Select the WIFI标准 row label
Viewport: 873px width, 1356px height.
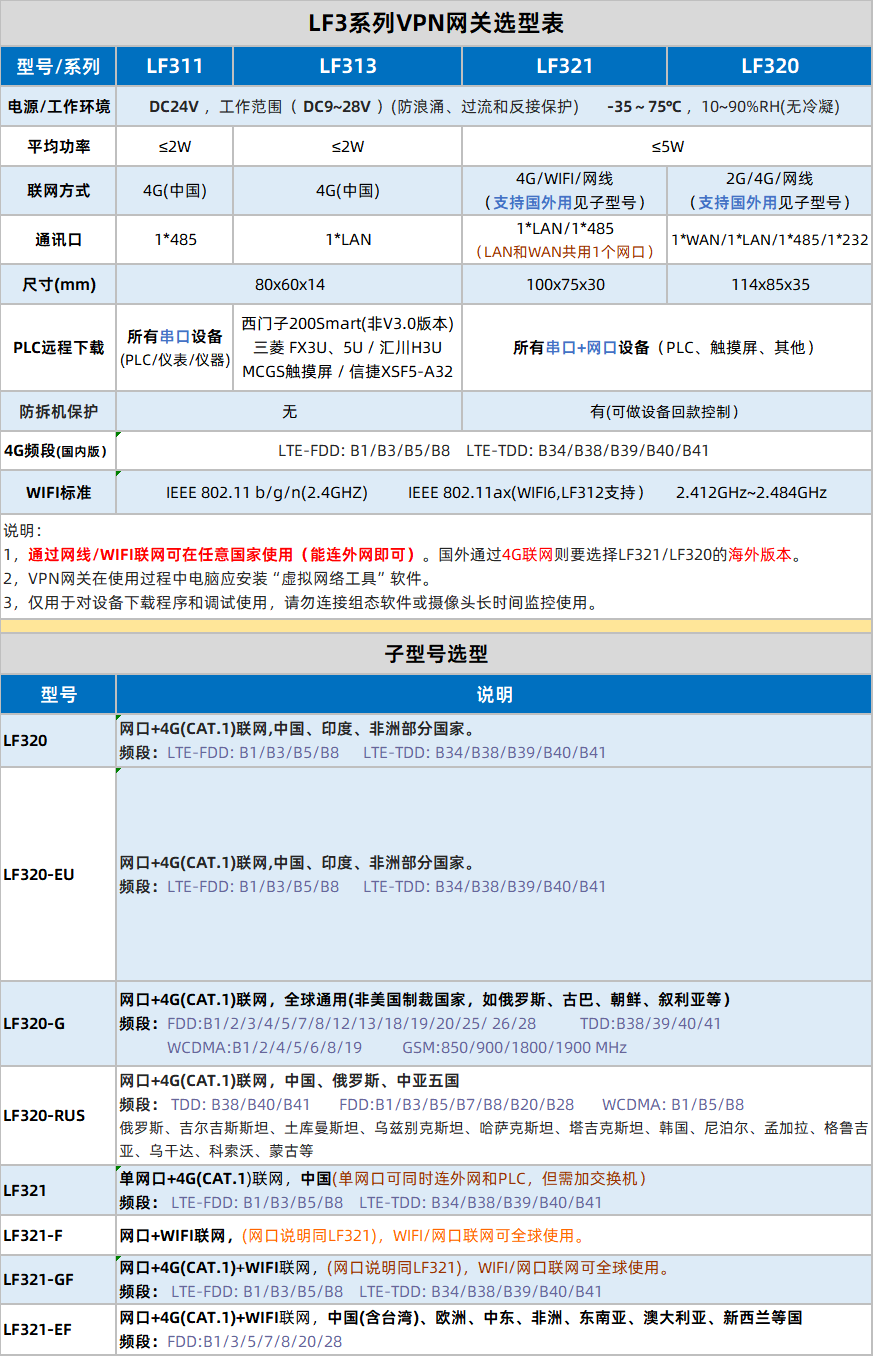(x=58, y=492)
